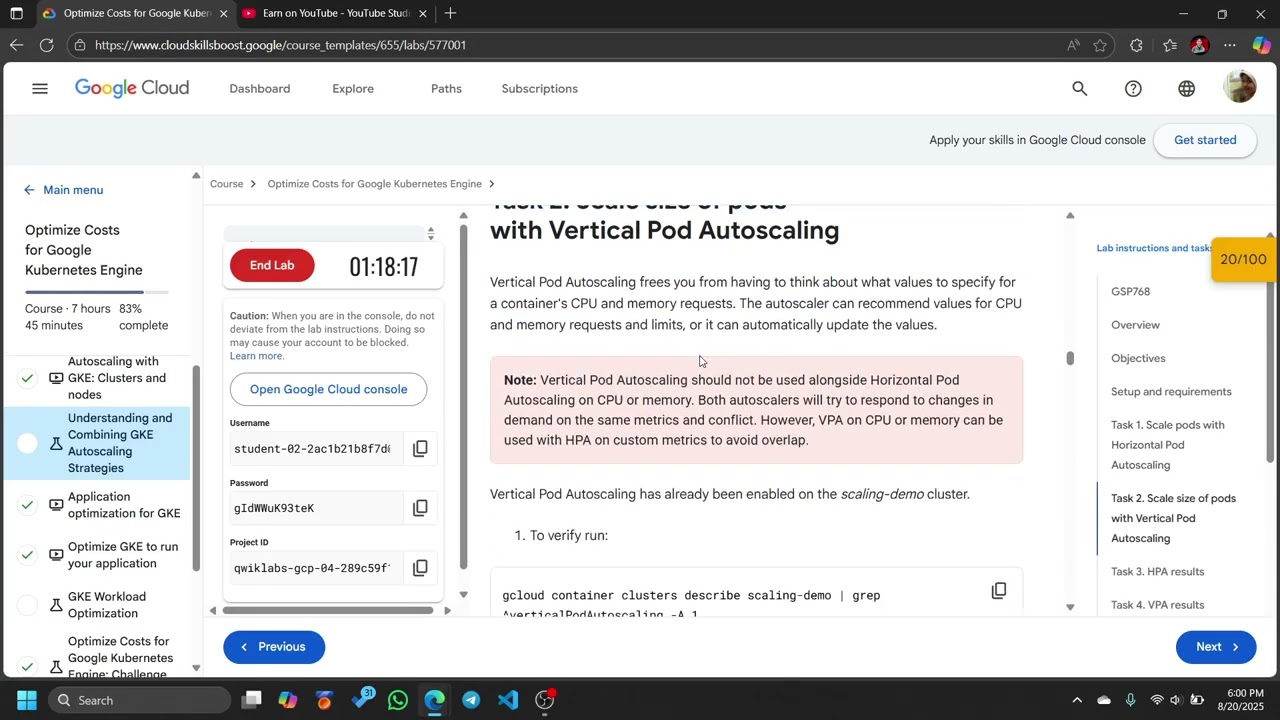Click the search magnifier icon
Viewport: 1280px width, 720px height.
(x=1080, y=89)
